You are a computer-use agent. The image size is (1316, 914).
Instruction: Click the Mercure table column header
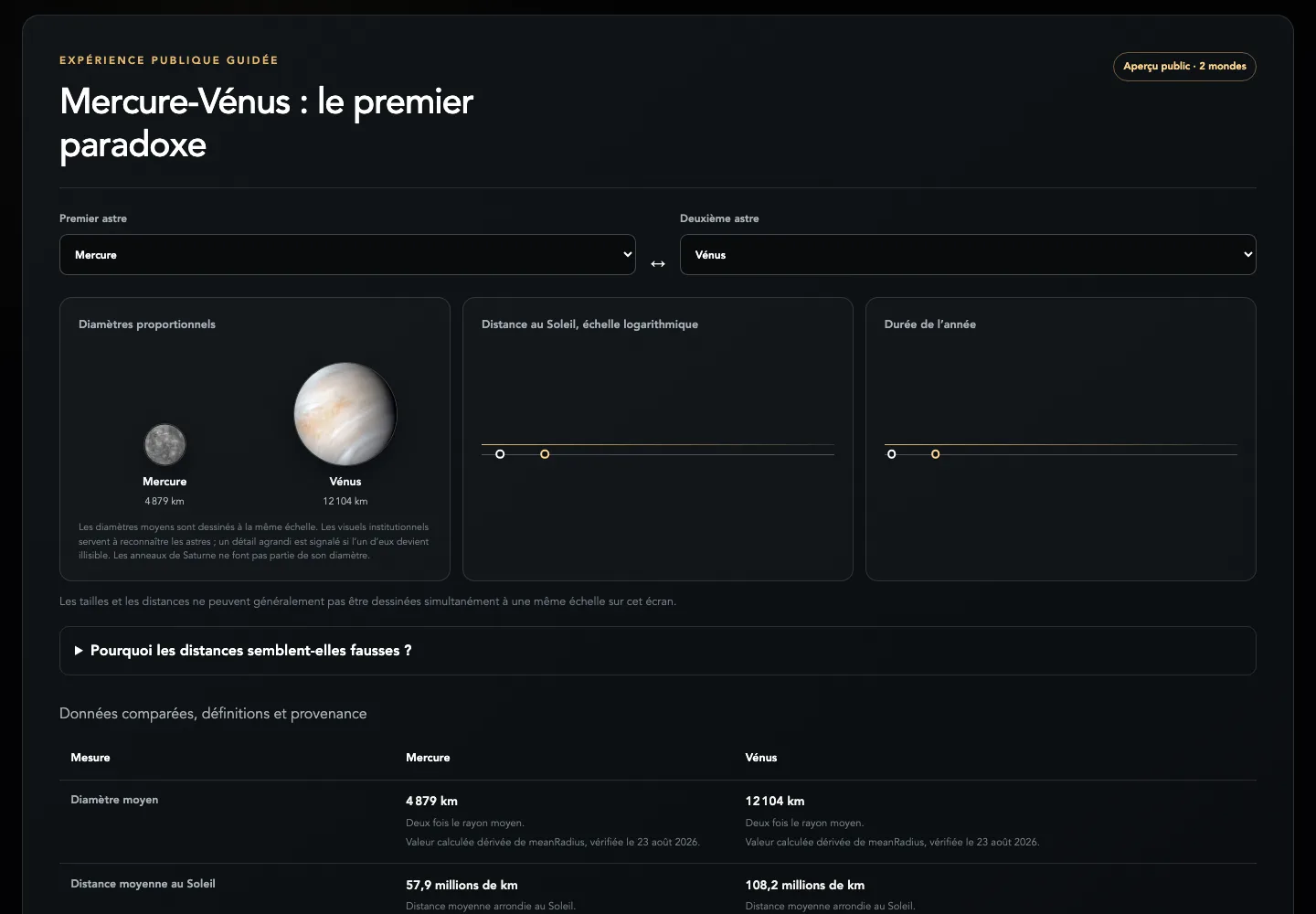[x=428, y=758]
